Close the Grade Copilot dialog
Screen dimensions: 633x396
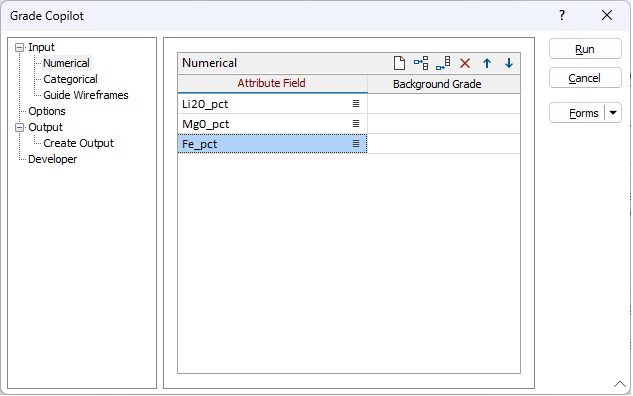coord(607,15)
